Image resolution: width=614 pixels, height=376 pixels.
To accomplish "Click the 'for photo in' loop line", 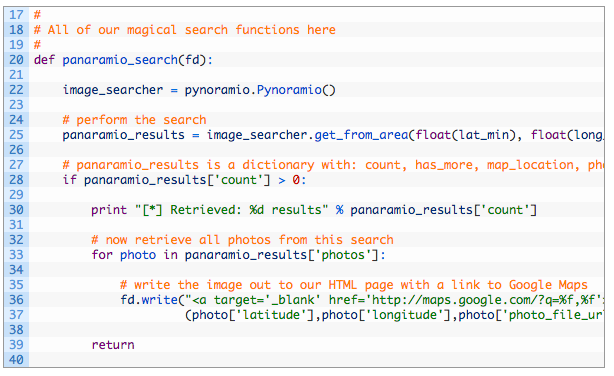I will coord(238,255).
